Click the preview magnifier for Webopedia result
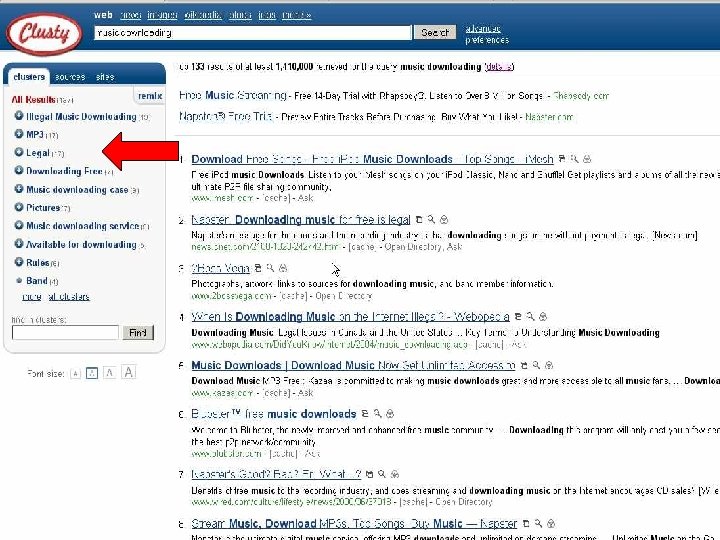The height and width of the screenshot is (540, 720). pyautogui.click(x=530, y=316)
